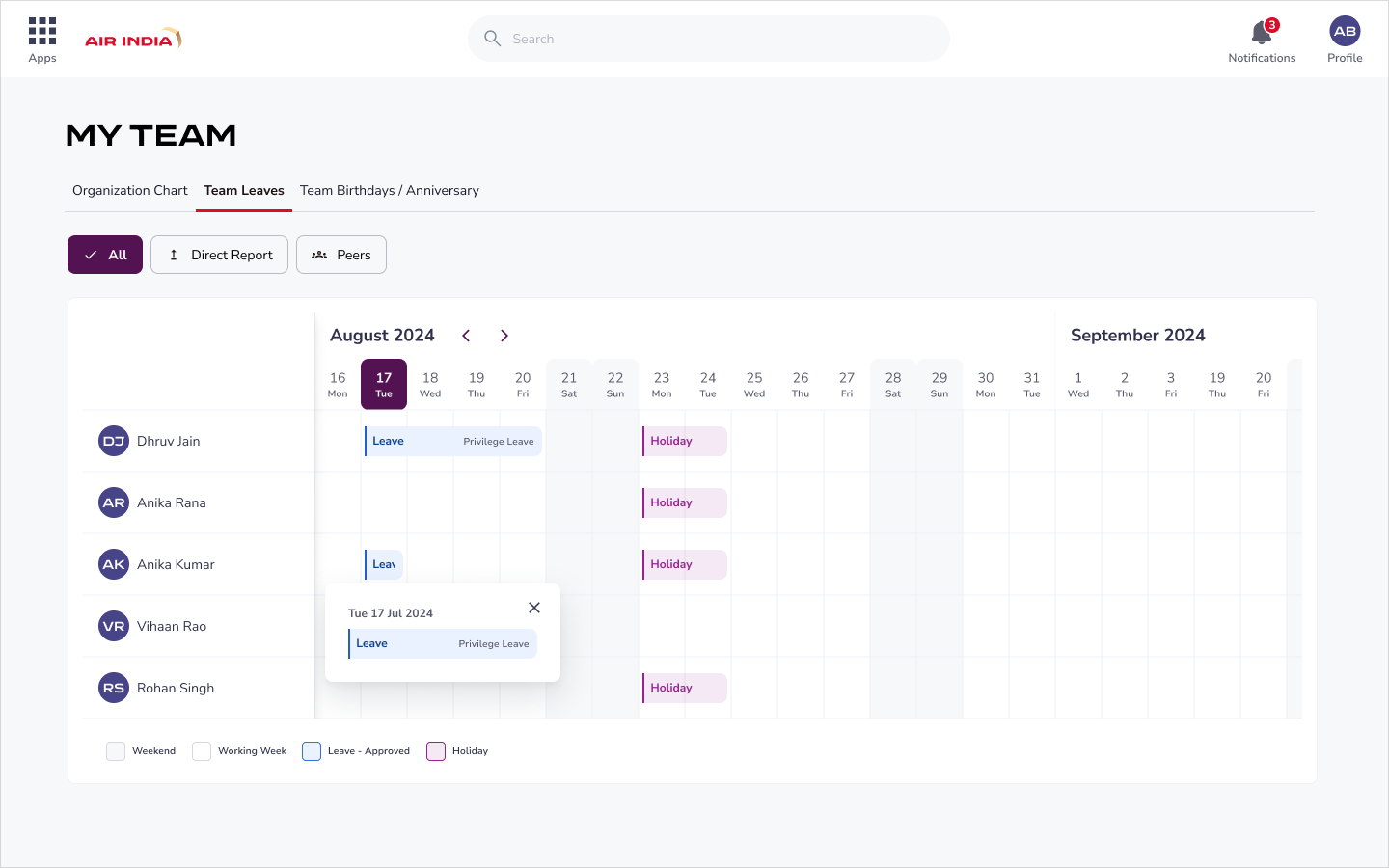1389x868 pixels.
Task: Click Vihaan Rao's VR avatar
Action: tap(114, 626)
